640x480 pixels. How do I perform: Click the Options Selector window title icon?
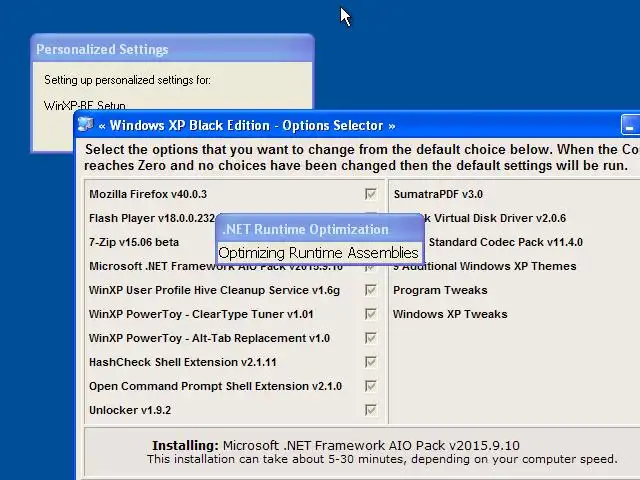coord(86,124)
